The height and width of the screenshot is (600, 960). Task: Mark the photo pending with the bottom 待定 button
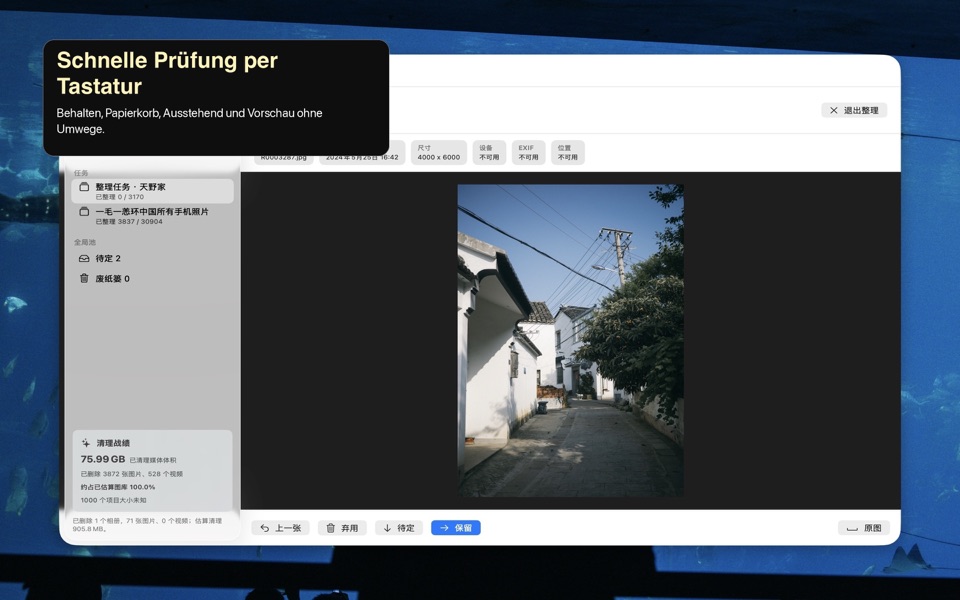[399, 528]
